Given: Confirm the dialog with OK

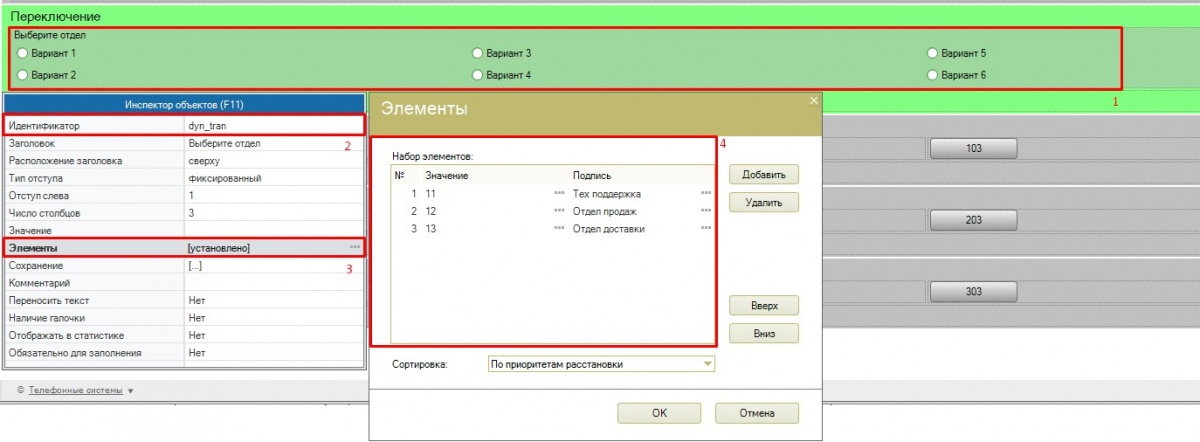Looking at the screenshot, I should click(x=659, y=413).
